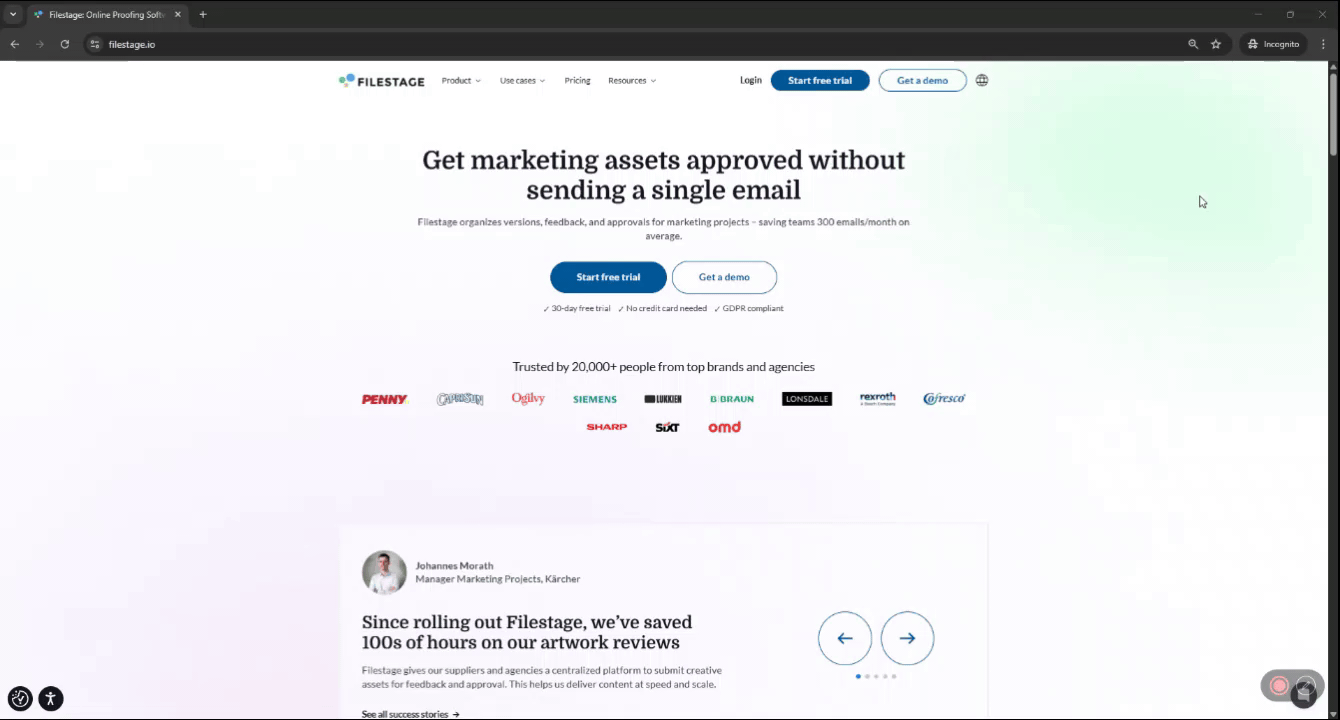Open See all success stories link
Screen dimensions: 1340x720
click(x=411, y=714)
